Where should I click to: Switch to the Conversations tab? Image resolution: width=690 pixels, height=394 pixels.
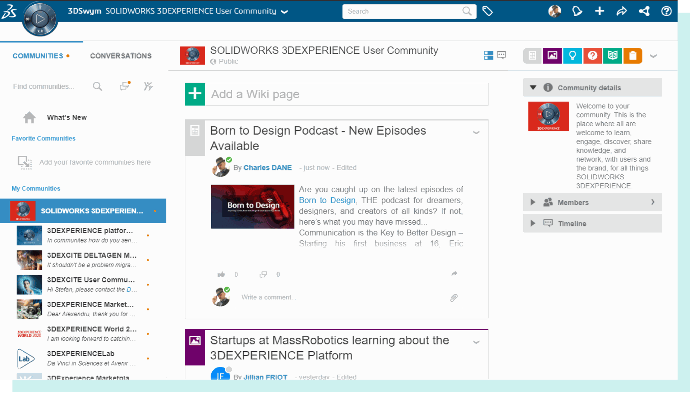click(121, 56)
